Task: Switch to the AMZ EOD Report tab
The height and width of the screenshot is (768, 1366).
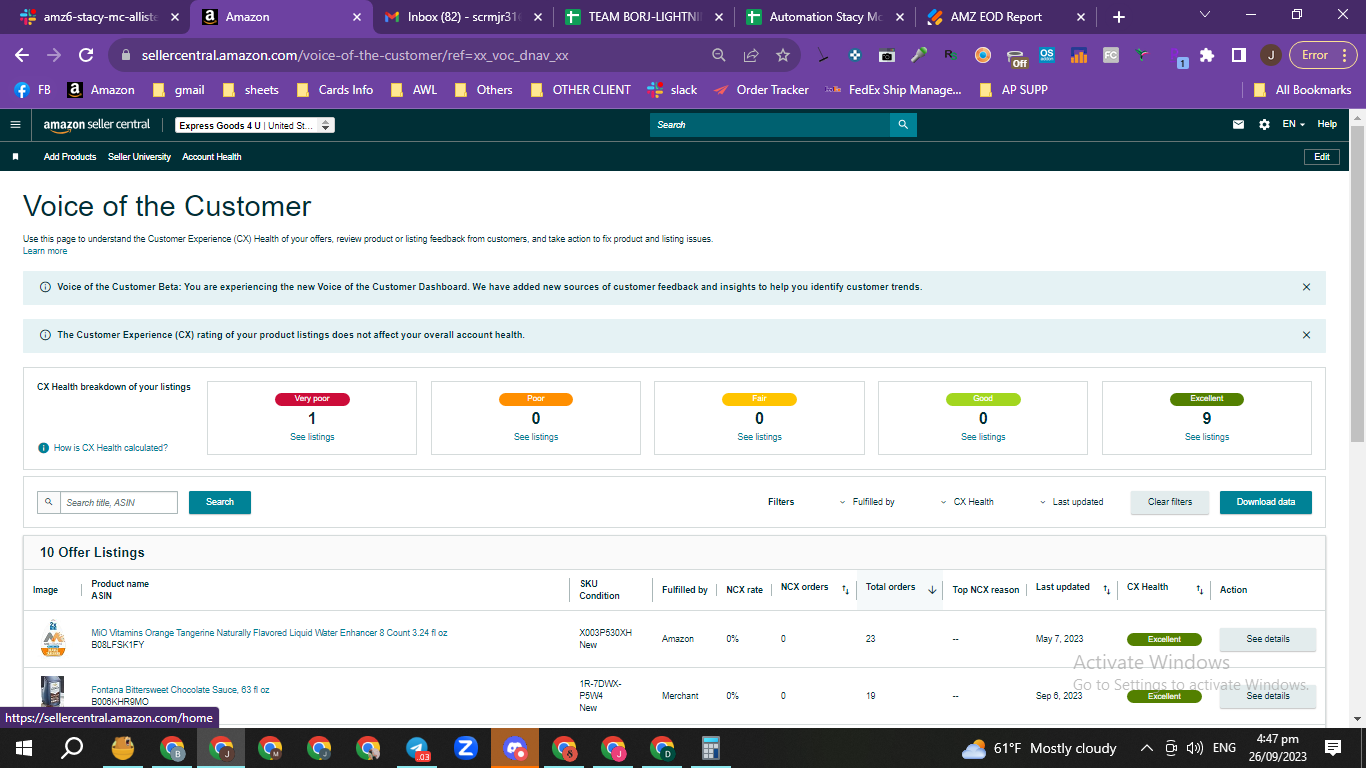Action: click(1008, 17)
